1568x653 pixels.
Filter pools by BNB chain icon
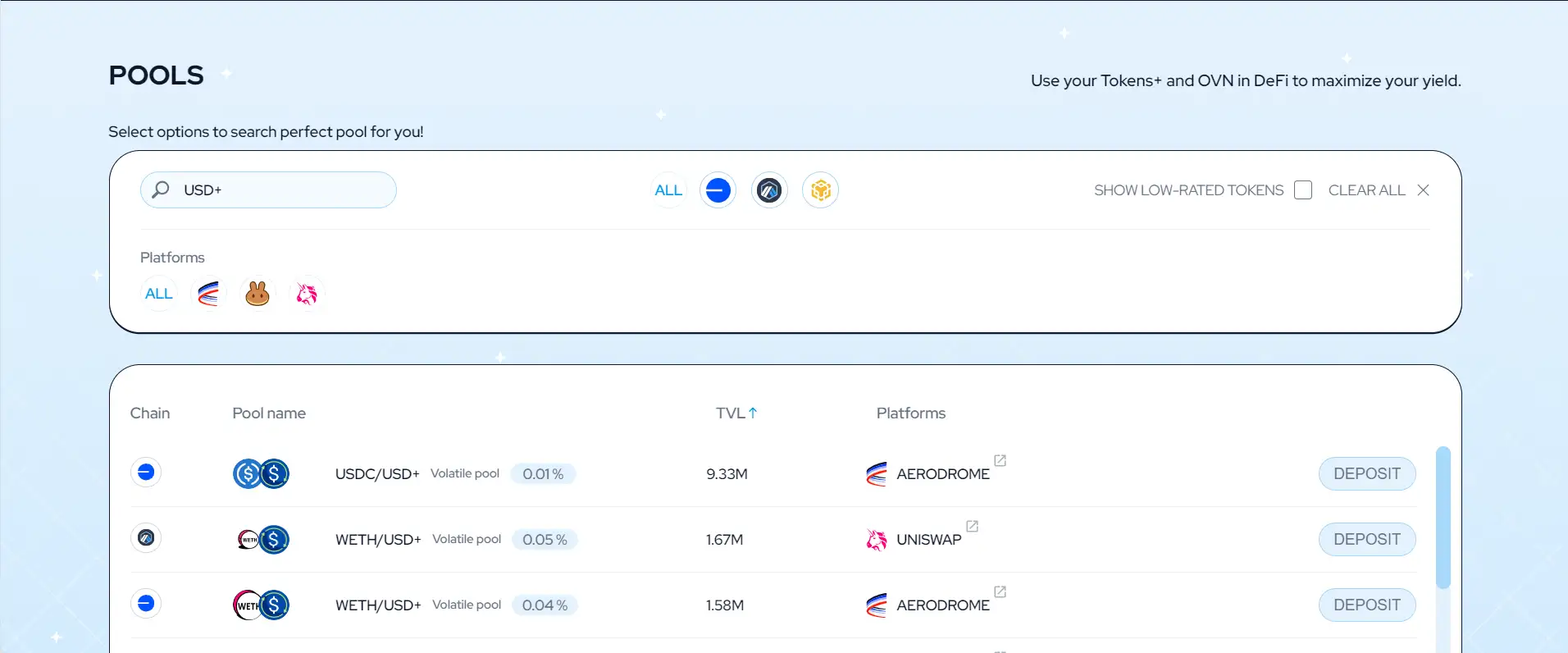[x=820, y=190]
